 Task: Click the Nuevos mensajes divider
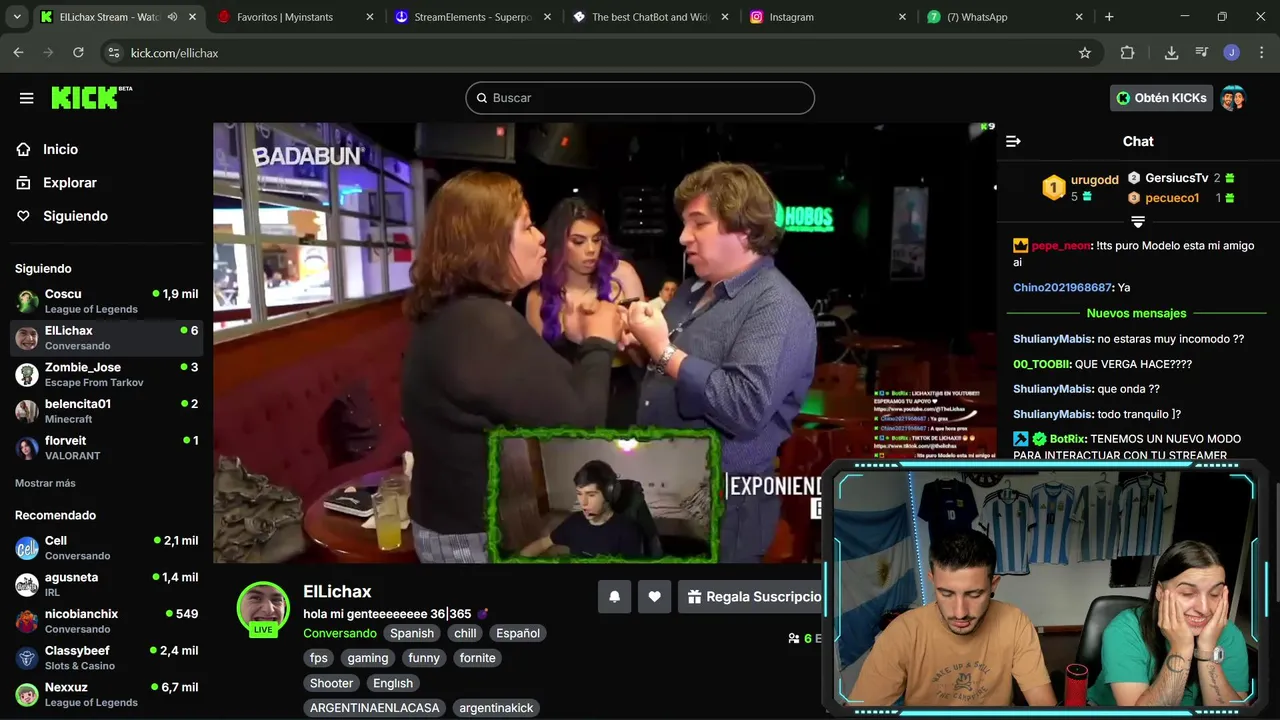pos(1137,313)
